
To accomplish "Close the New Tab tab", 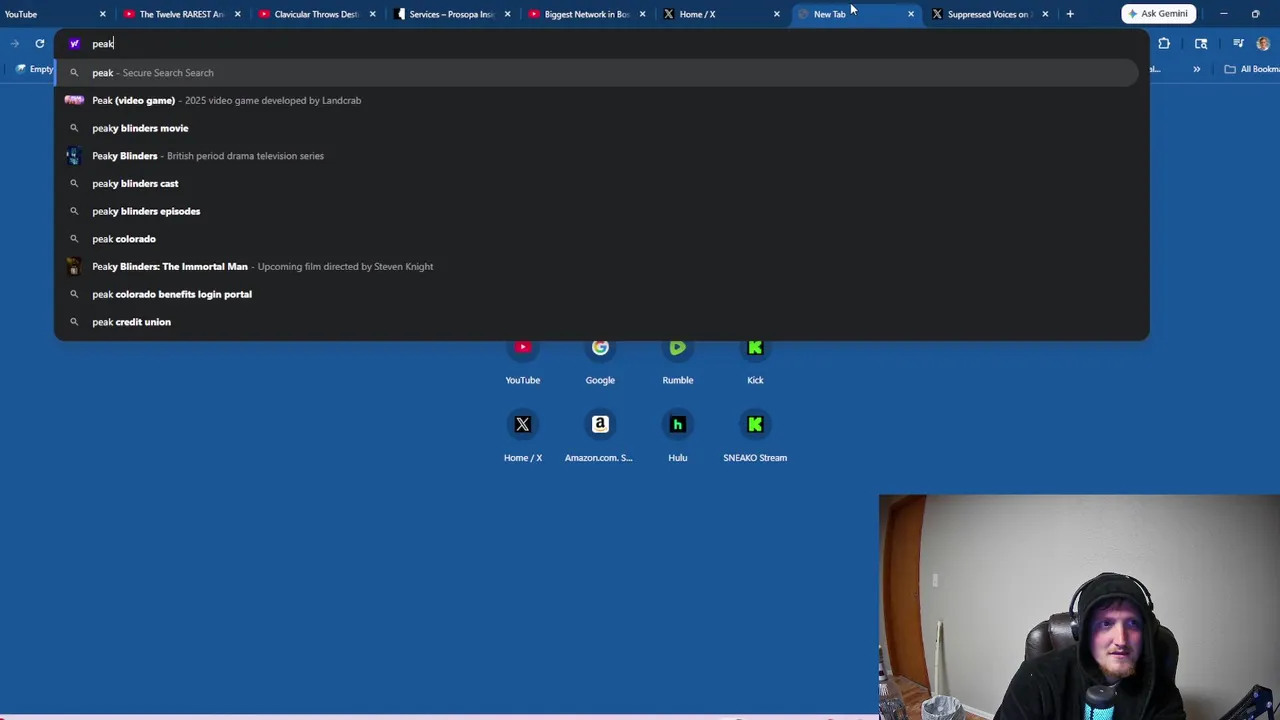I will point(910,14).
